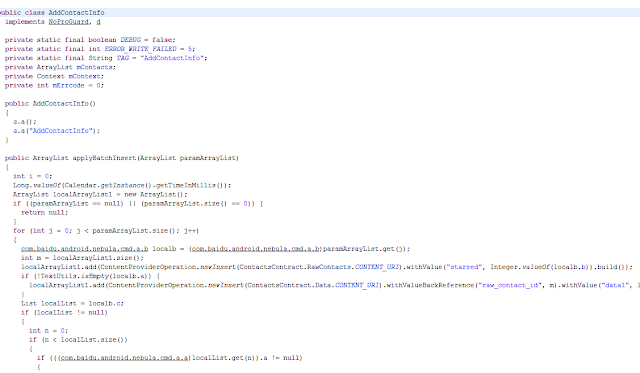Click CONTENT_URI after ContactsContract.Data
This screenshot has width=640, height=373.
(357, 285)
